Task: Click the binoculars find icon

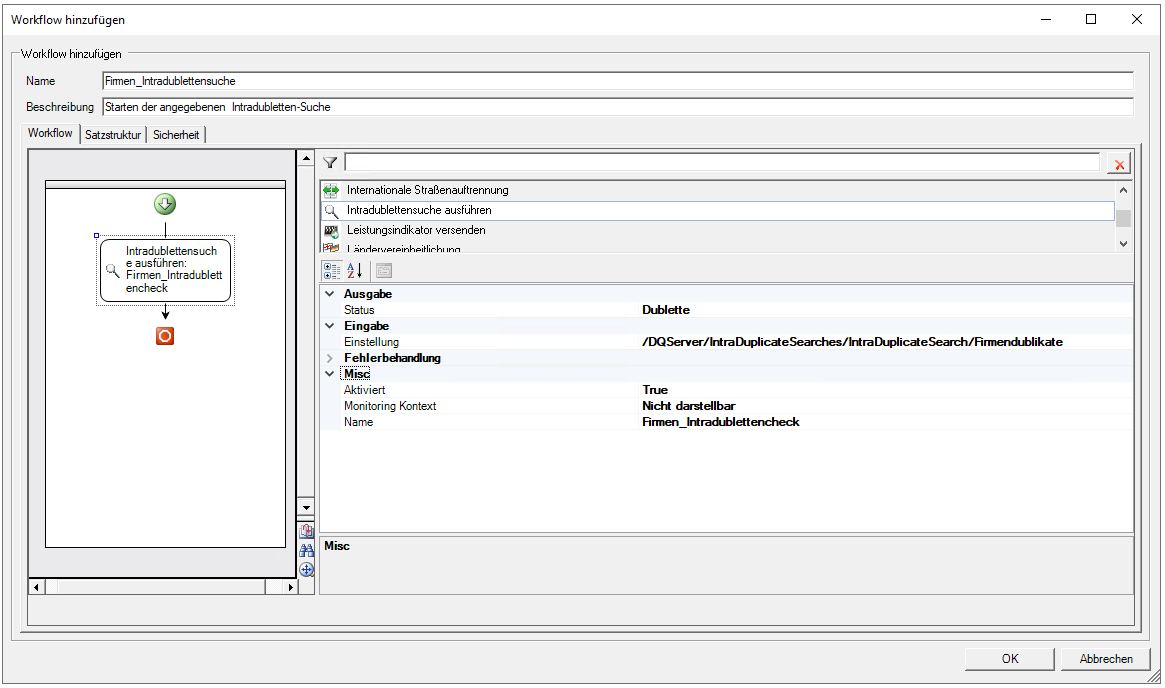Action: tap(307, 551)
